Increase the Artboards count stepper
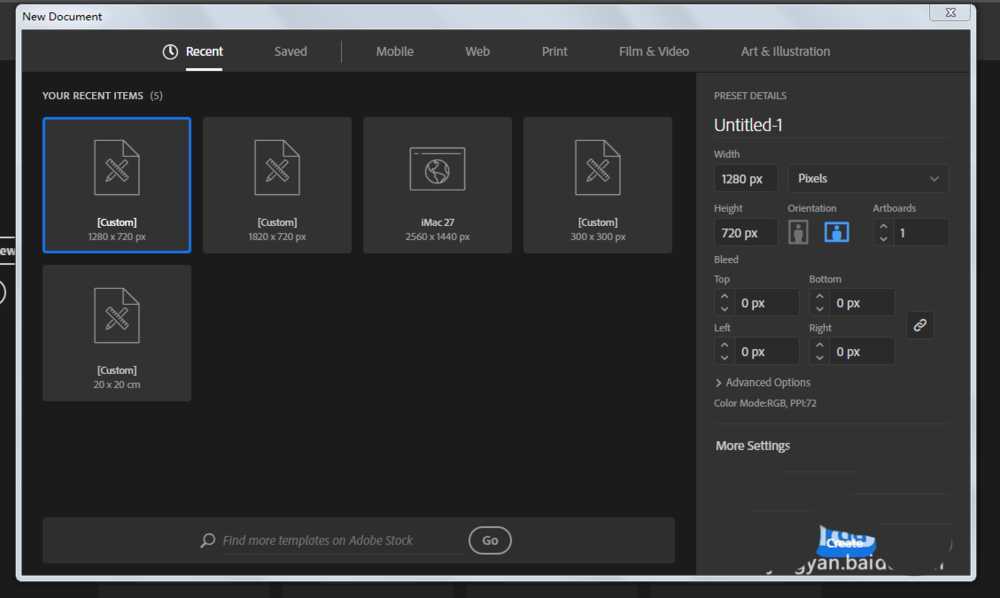 click(884, 227)
